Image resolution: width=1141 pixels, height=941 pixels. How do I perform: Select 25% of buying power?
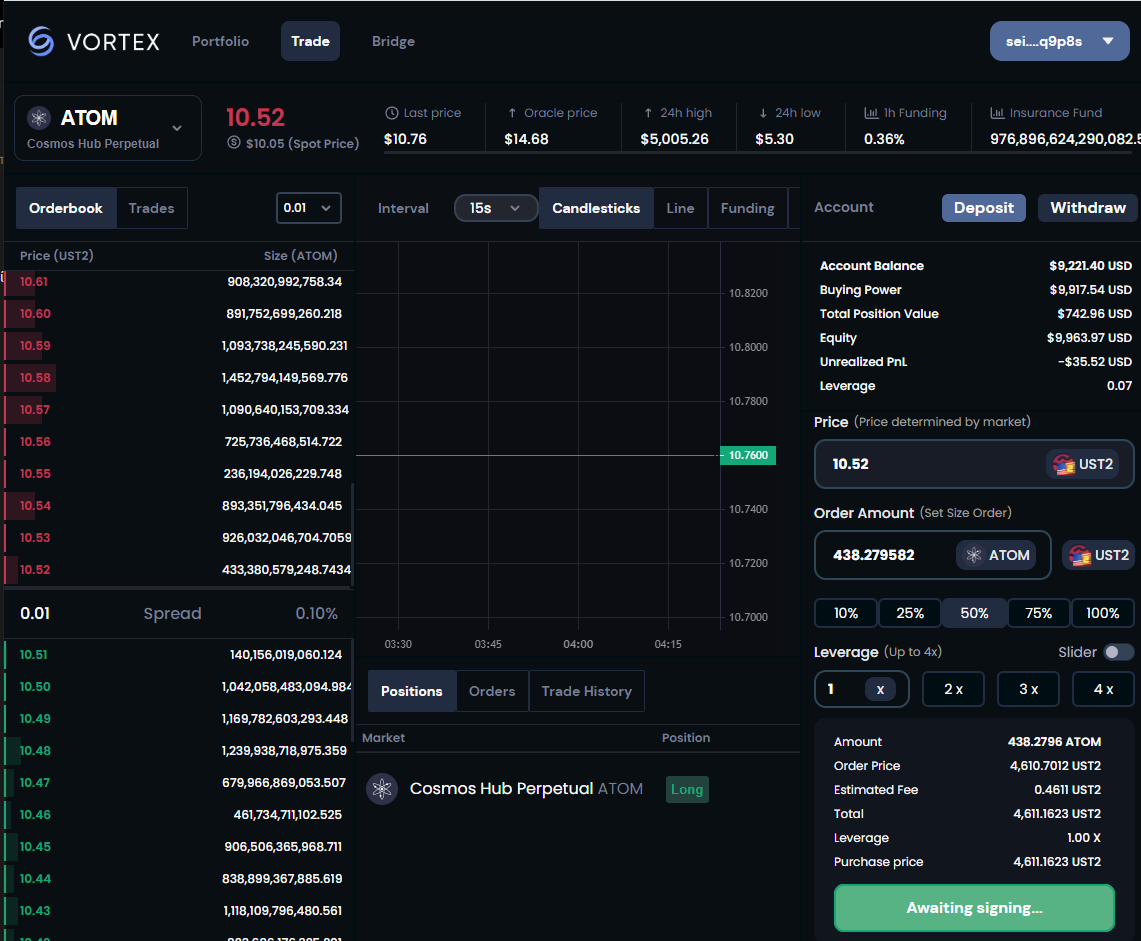click(910, 613)
